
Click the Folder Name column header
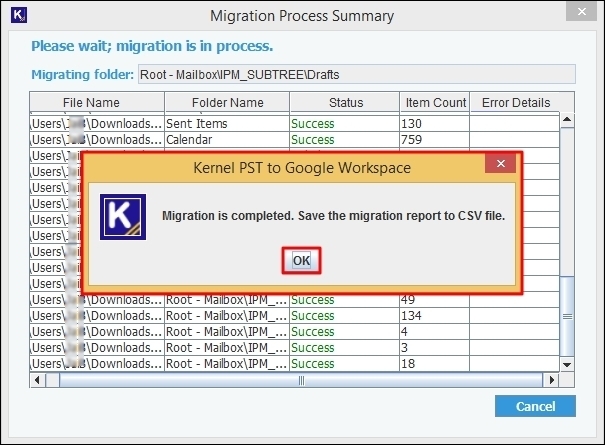coord(227,103)
